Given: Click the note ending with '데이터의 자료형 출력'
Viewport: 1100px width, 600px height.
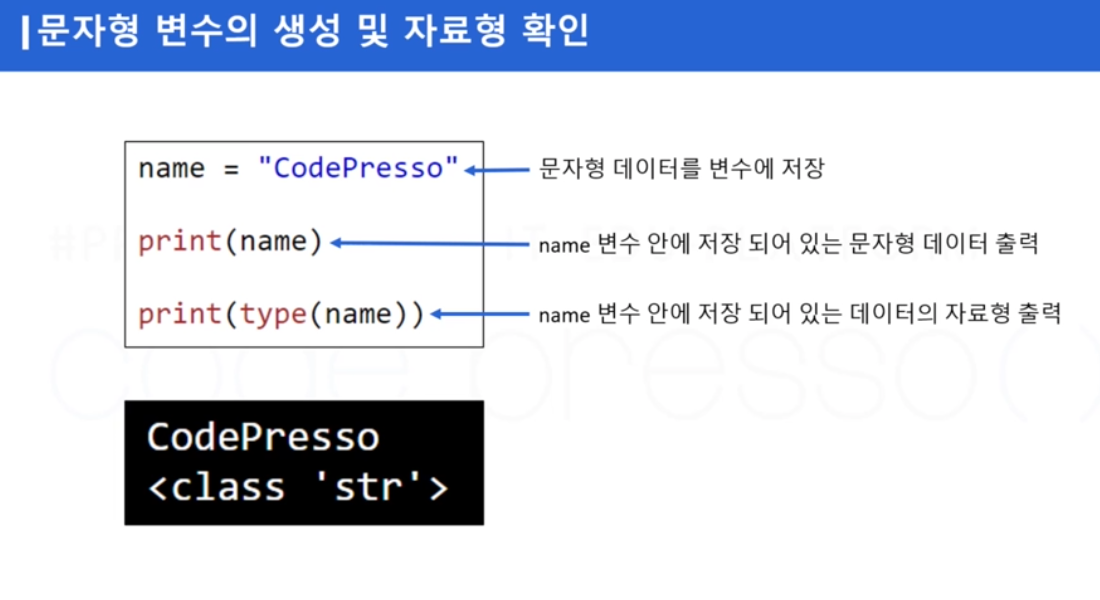Looking at the screenshot, I should [x=800, y=313].
